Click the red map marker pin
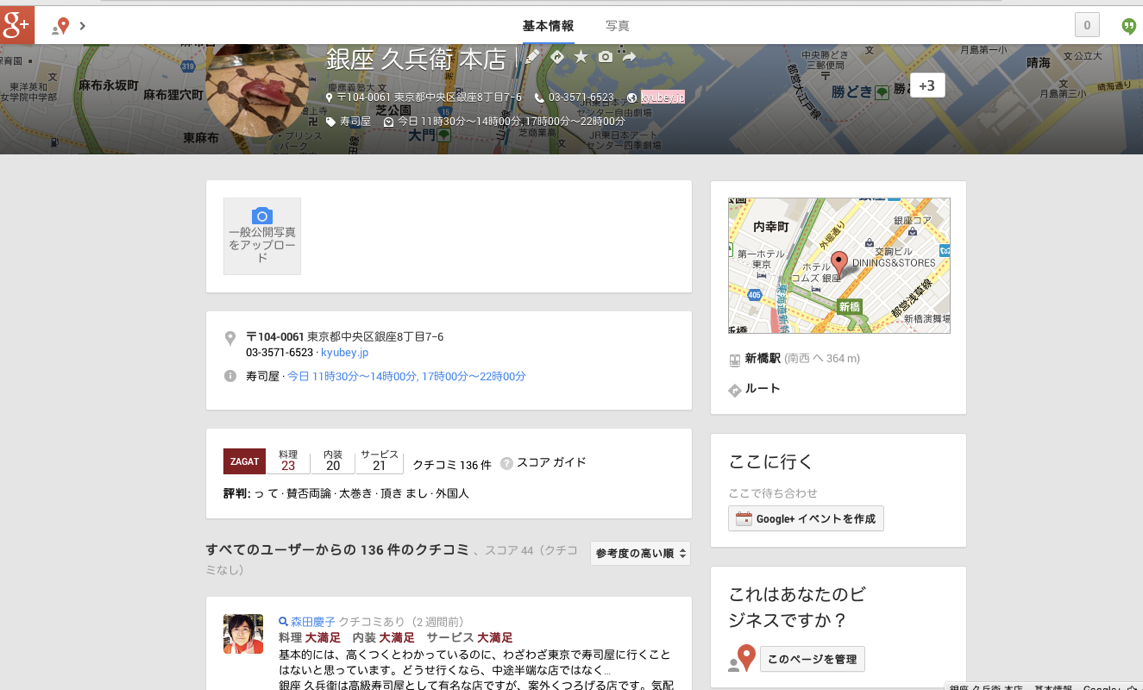 (839, 264)
